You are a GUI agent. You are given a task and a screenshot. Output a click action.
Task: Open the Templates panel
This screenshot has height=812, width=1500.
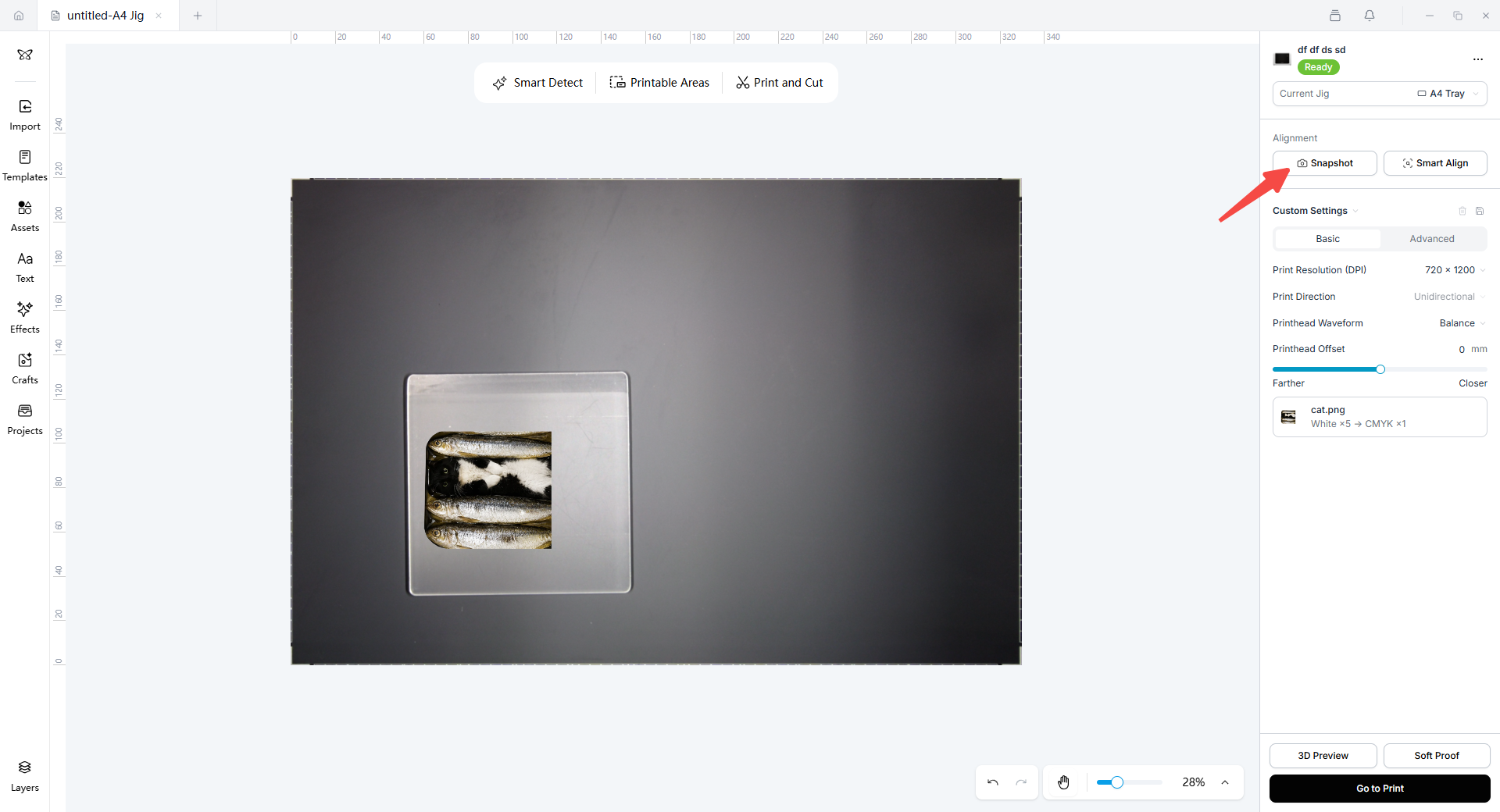pyautogui.click(x=25, y=166)
